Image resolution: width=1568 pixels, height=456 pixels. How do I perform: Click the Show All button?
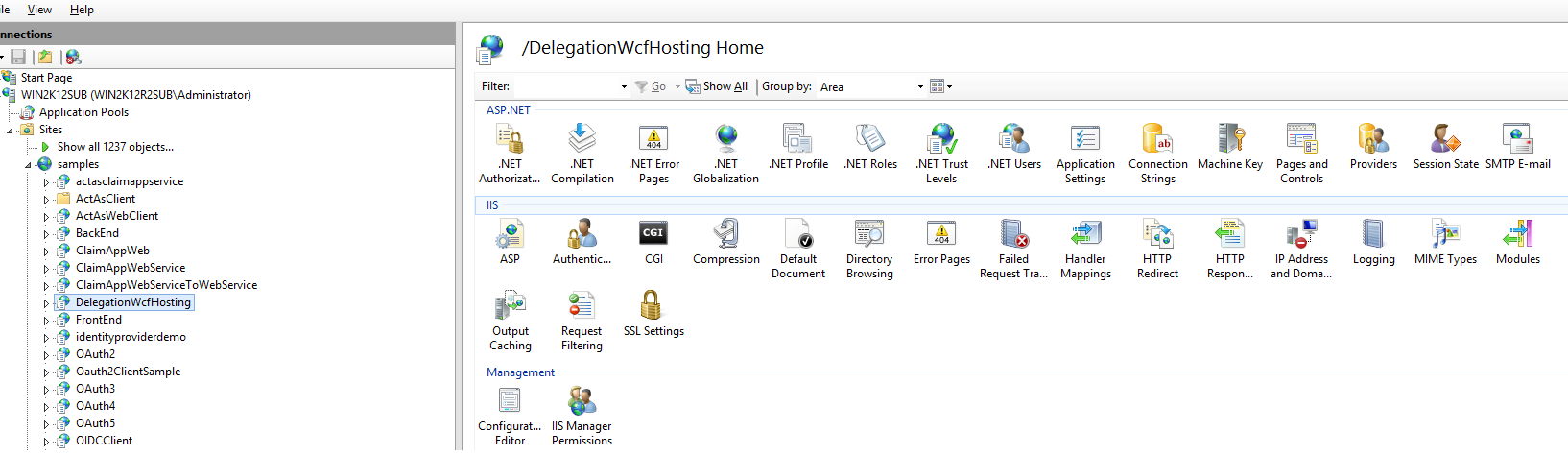717,86
